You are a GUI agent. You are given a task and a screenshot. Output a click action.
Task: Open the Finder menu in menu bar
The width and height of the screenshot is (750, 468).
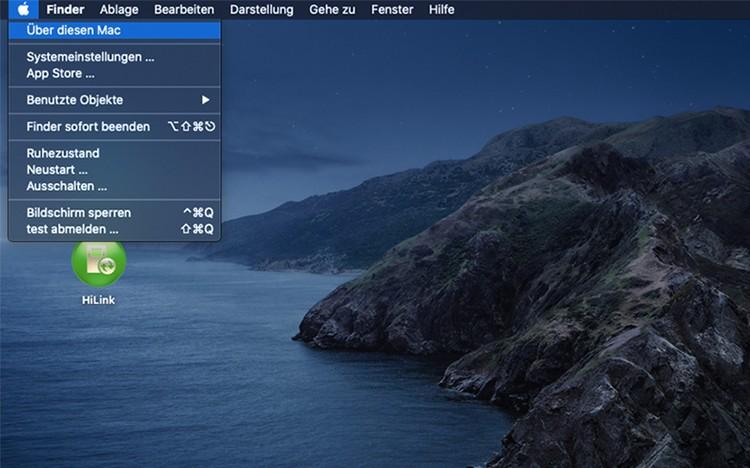[x=65, y=10]
